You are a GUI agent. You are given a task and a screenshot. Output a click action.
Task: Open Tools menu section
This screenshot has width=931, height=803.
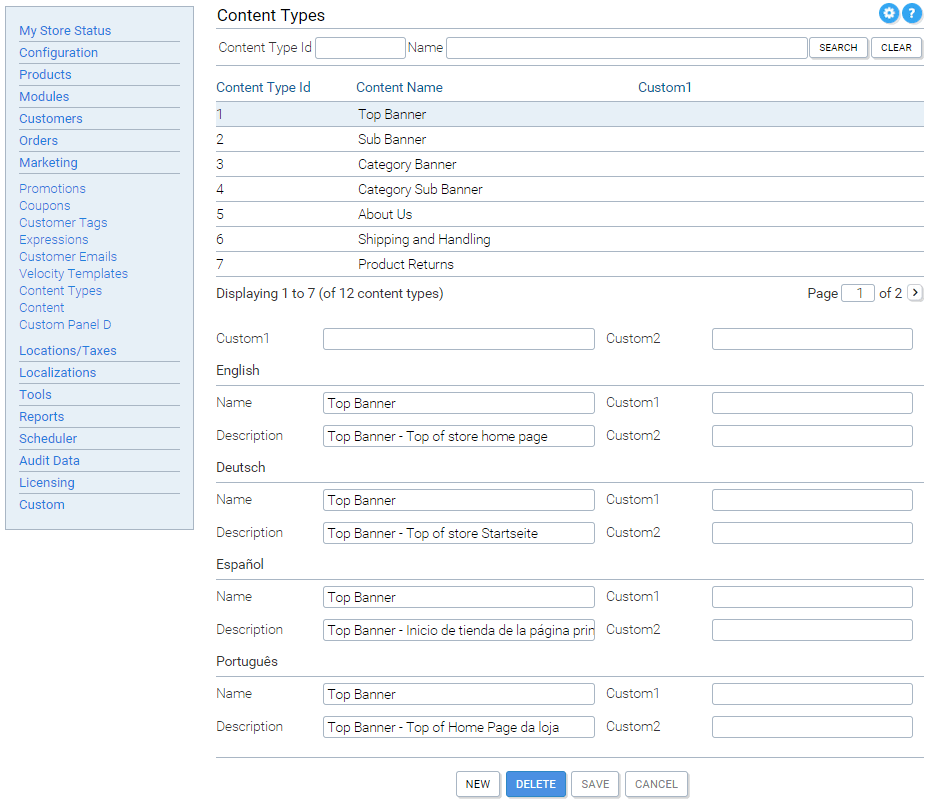pyautogui.click(x=35, y=394)
